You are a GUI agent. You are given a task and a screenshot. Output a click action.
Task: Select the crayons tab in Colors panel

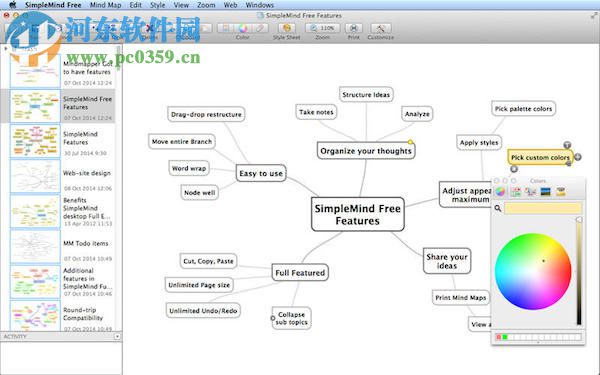561,192
